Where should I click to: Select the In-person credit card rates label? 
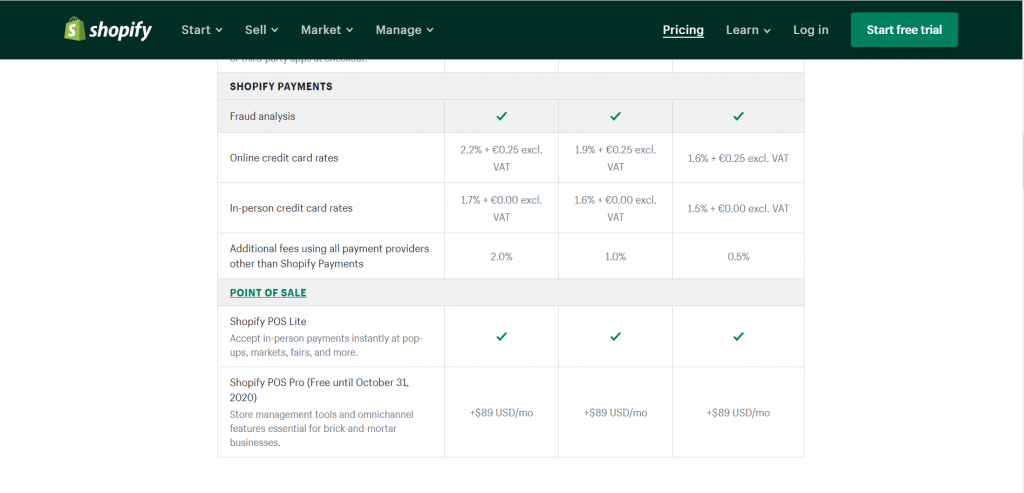click(x=291, y=208)
